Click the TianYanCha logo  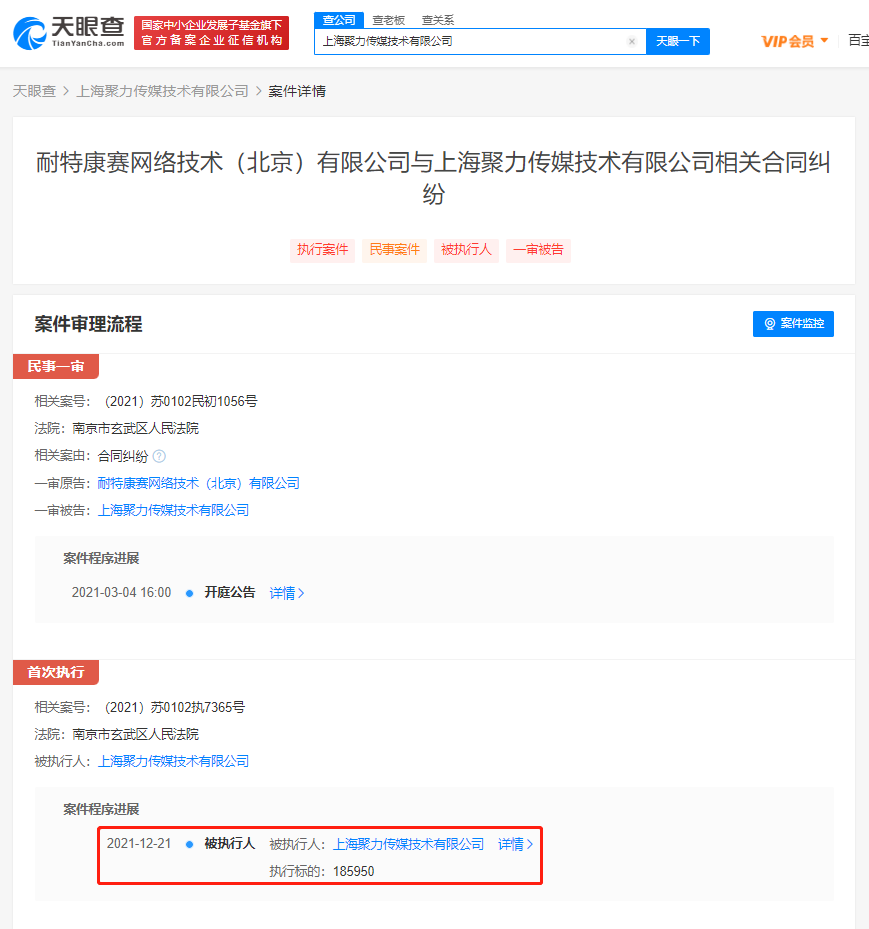[x=69, y=33]
